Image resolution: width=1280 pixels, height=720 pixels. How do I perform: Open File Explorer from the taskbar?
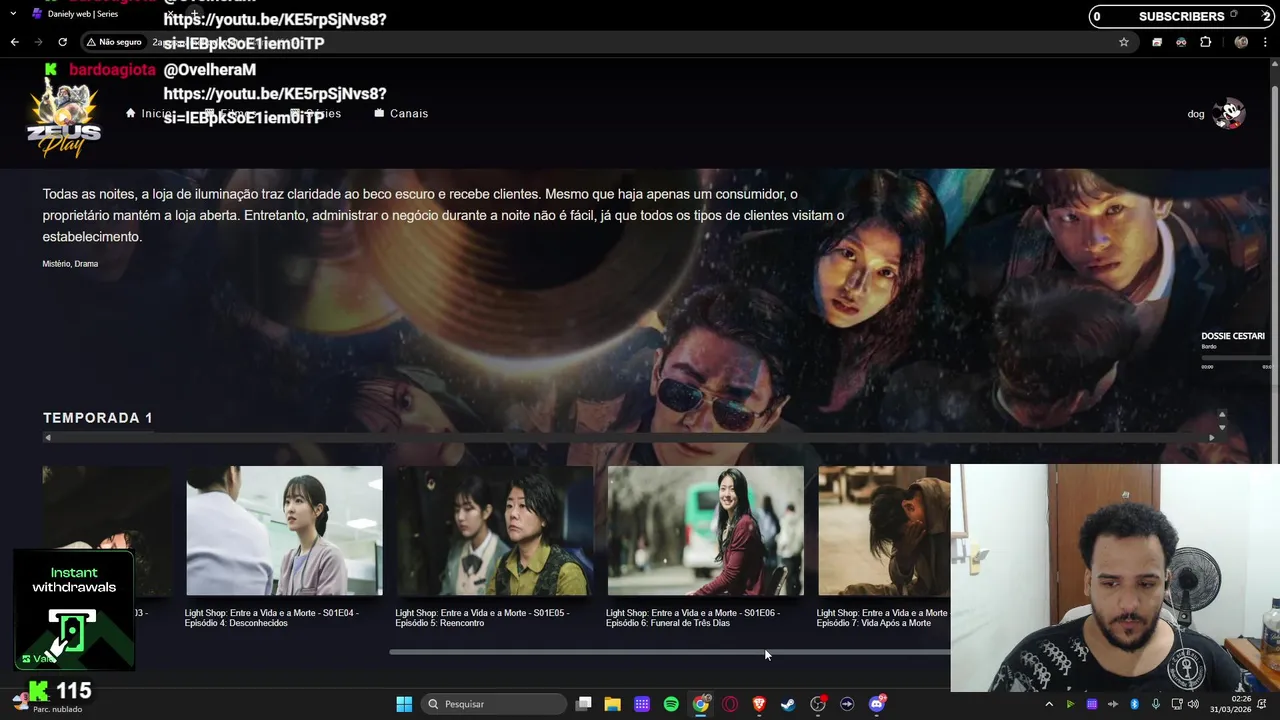612,704
